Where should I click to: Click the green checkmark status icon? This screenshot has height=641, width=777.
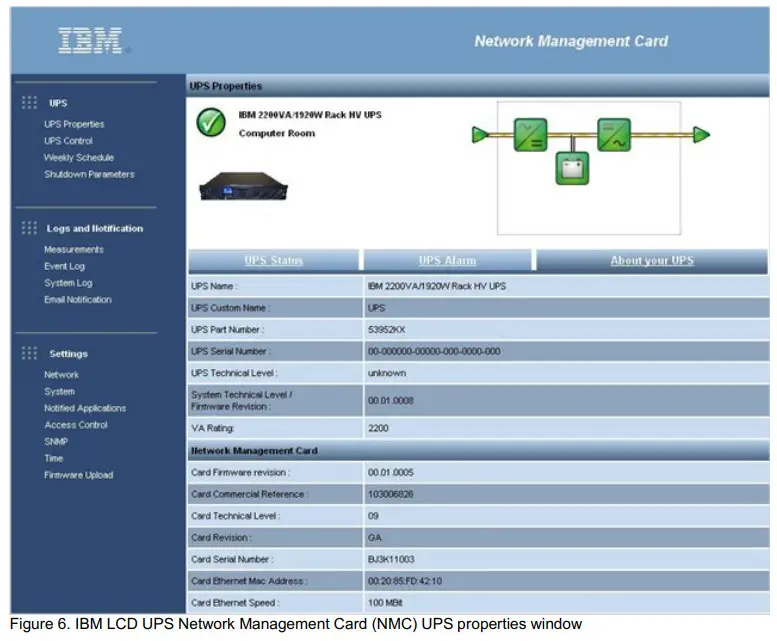pos(211,122)
